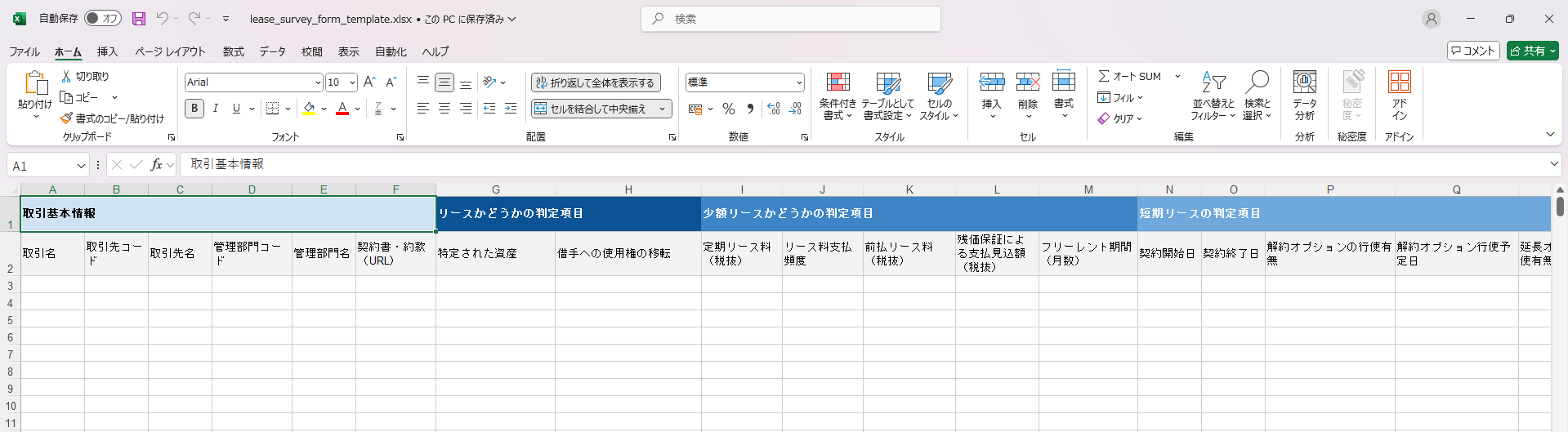Image resolution: width=1568 pixels, height=432 pixels.
Task: Open the Arial font name dropdown
Action: [318, 82]
